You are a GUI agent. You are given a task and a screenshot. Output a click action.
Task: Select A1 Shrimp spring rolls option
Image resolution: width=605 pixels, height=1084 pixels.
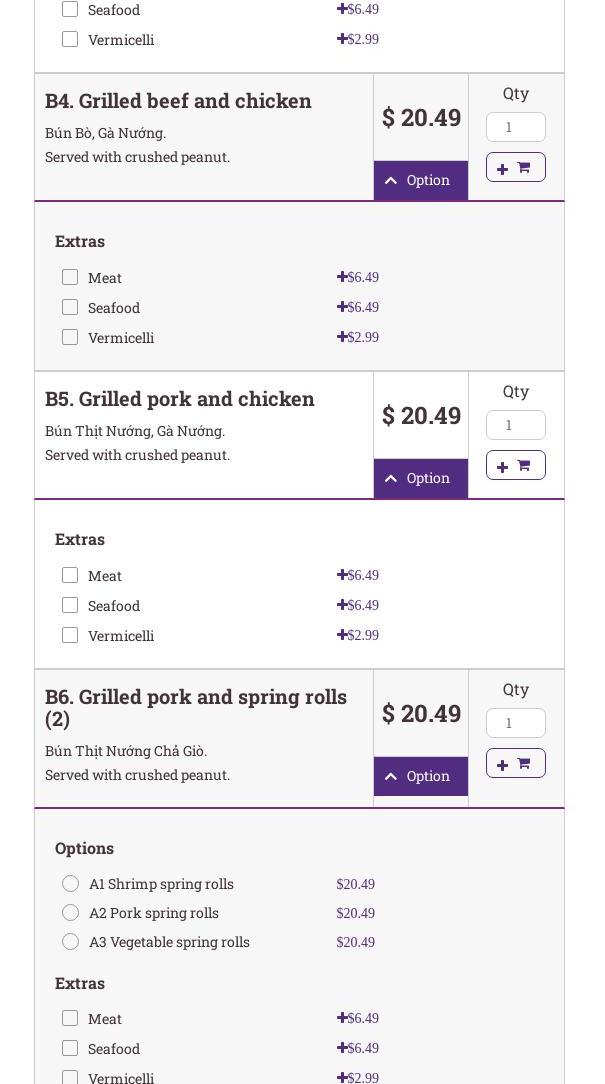point(70,884)
